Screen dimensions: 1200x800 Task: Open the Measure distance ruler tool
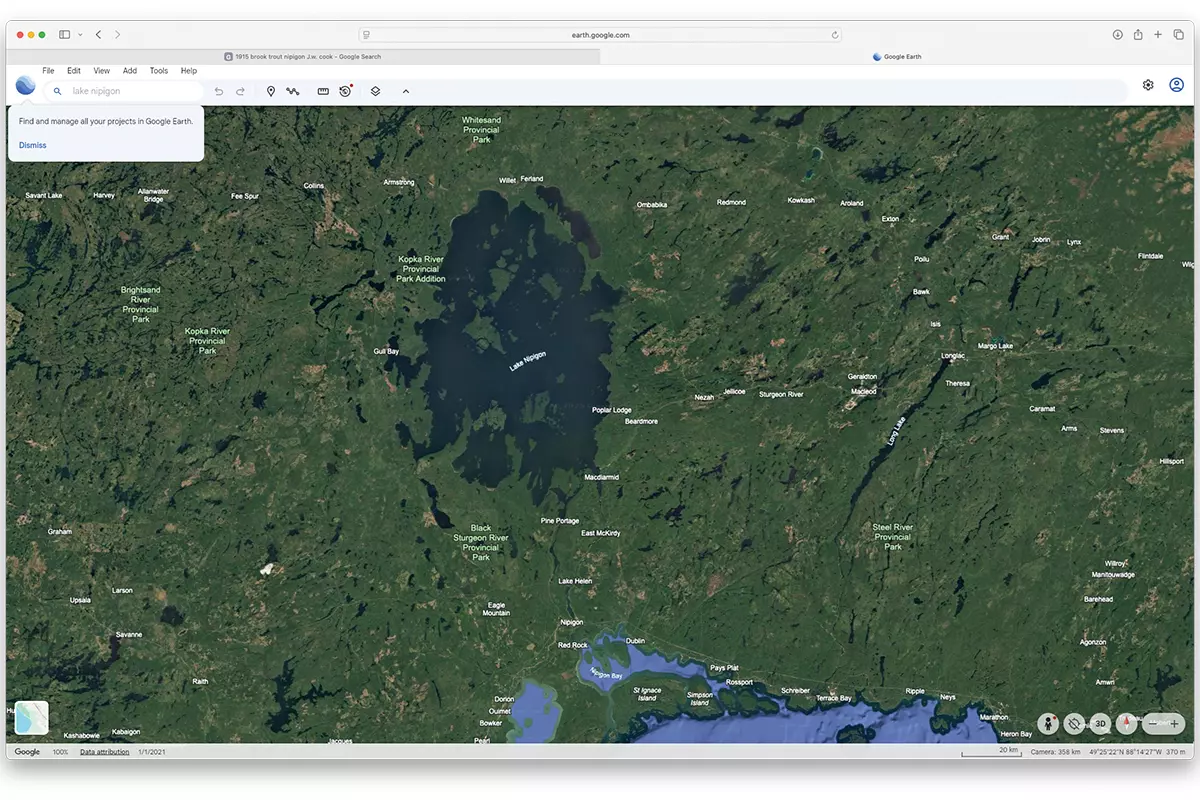click(323, 91)
